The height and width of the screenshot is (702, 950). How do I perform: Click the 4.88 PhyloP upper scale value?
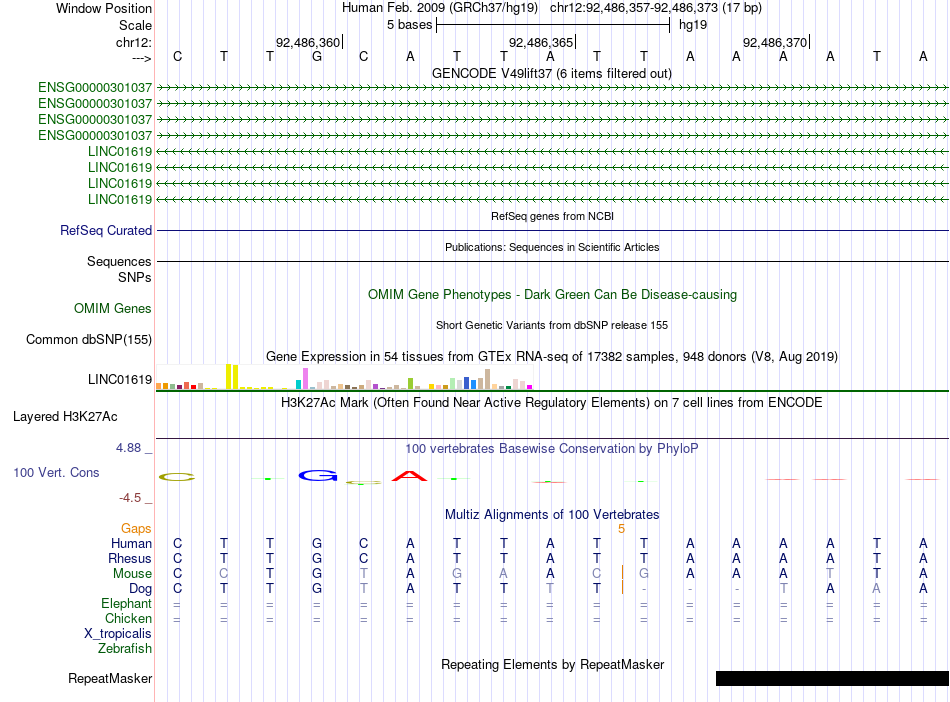128,448
